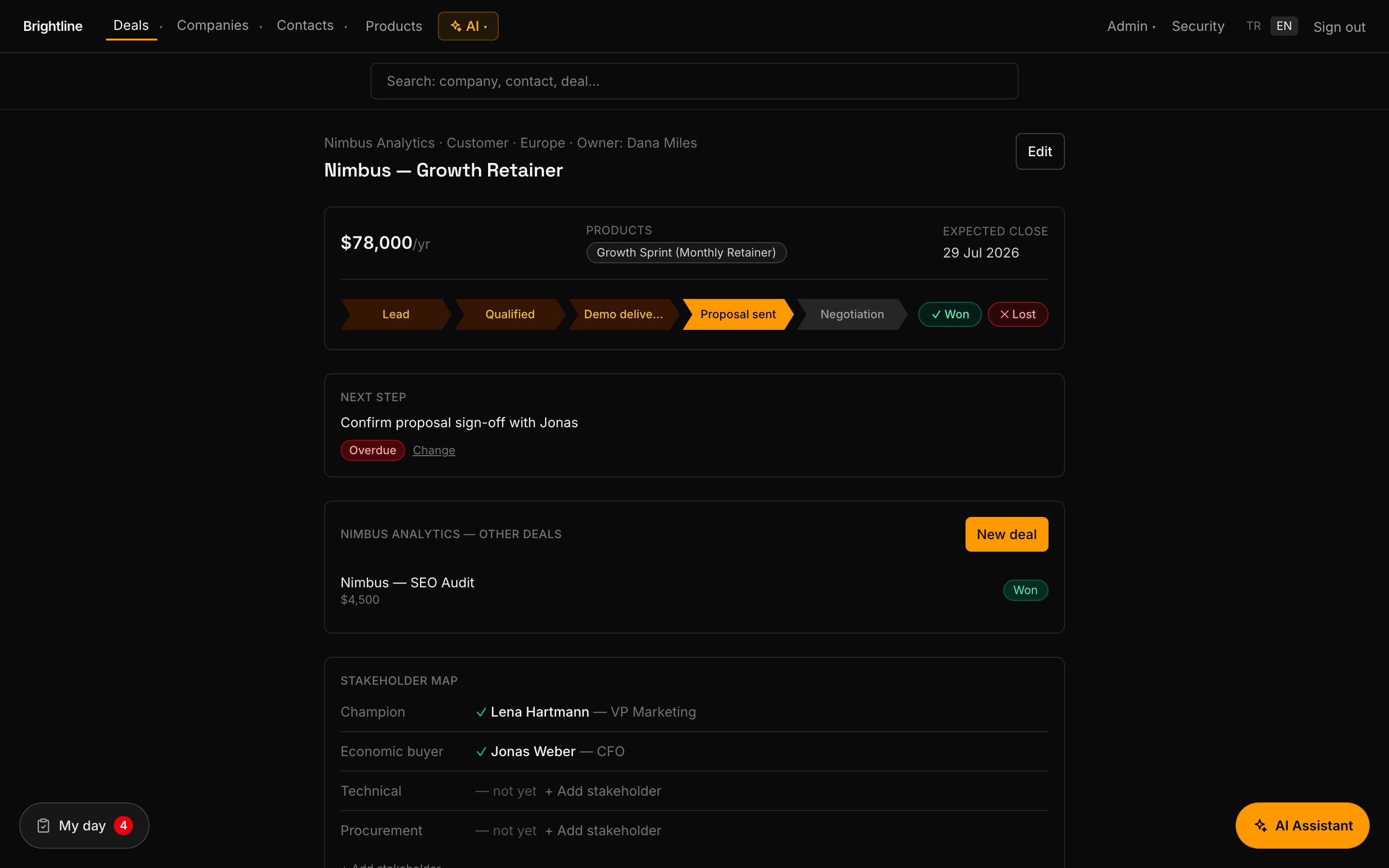Expand the Companies menu caret
This screenshot has height=868, width=1389.
click(x=260, y=27)
